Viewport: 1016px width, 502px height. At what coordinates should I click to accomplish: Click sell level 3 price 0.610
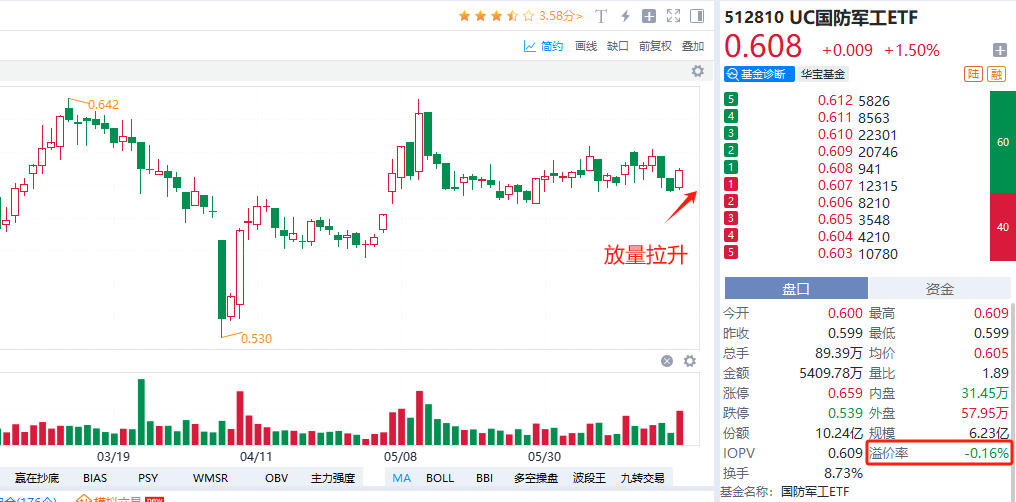pyautogui.click(x=835, y=135)
